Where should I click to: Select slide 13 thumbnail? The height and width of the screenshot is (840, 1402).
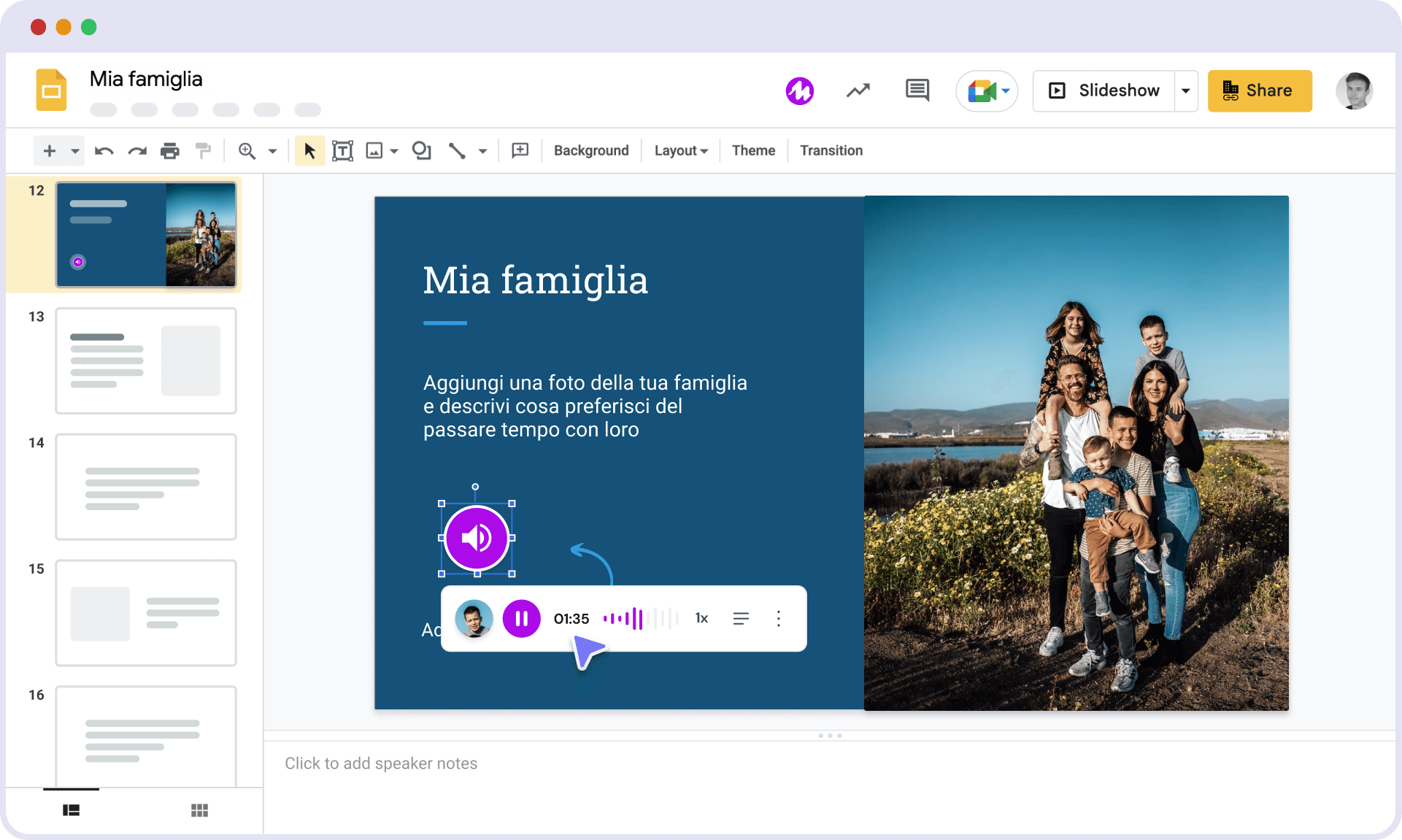pos(146,361)
